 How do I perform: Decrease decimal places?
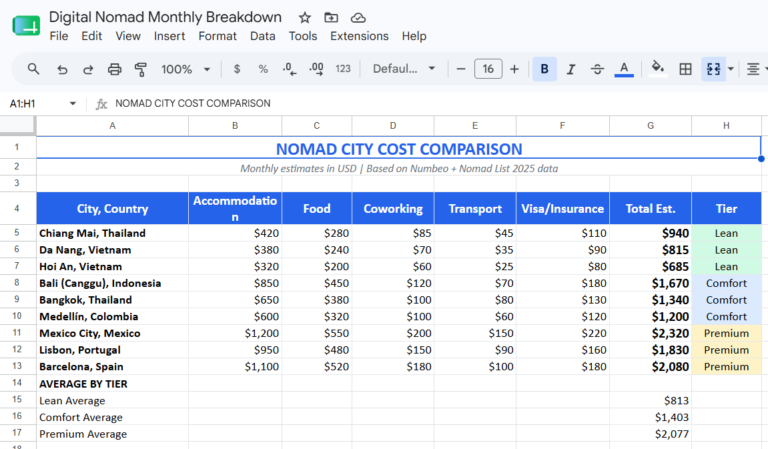289,69
